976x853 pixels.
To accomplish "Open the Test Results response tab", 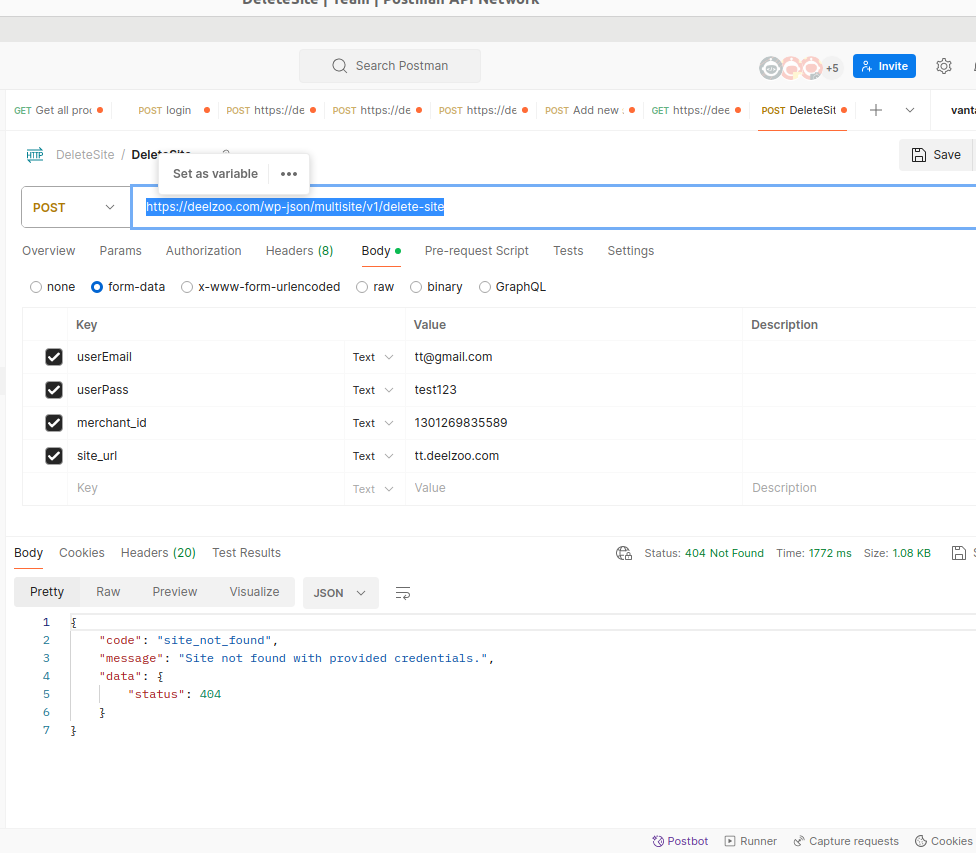I will click(x=246, y=553).
